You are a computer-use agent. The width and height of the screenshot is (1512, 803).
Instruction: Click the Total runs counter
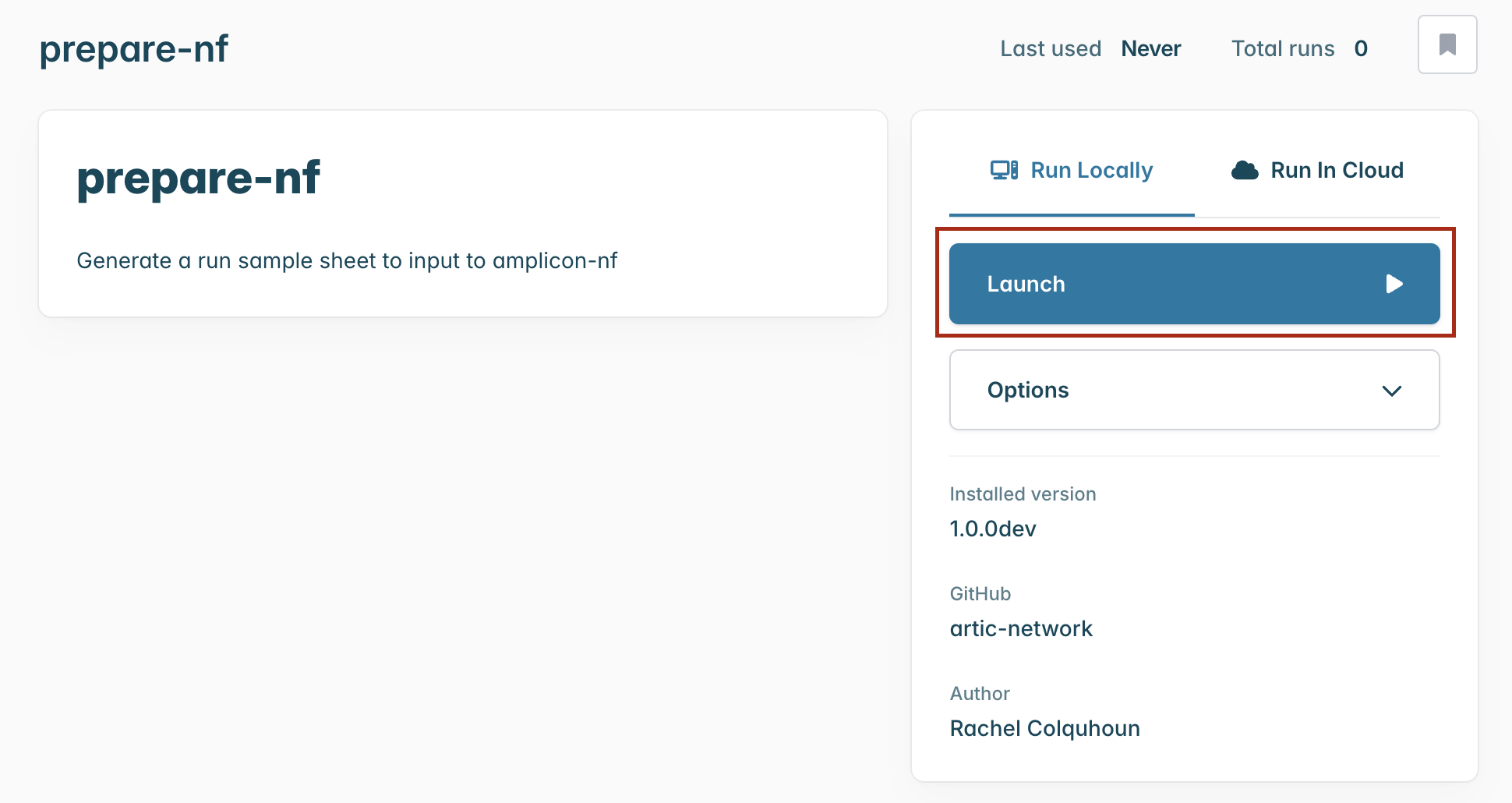point(1299,48)
